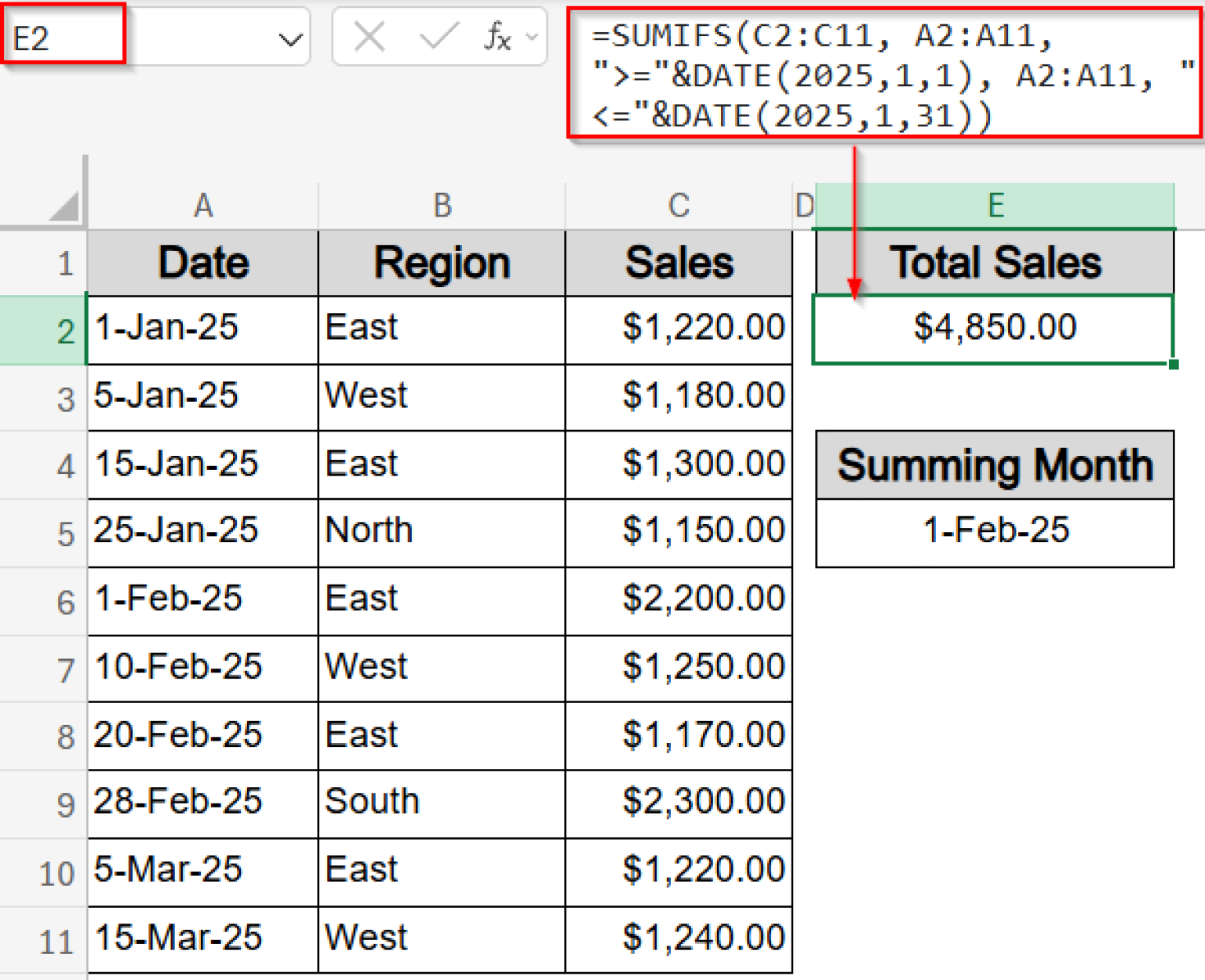Click the 15-Jan-25 date cell

202,464
